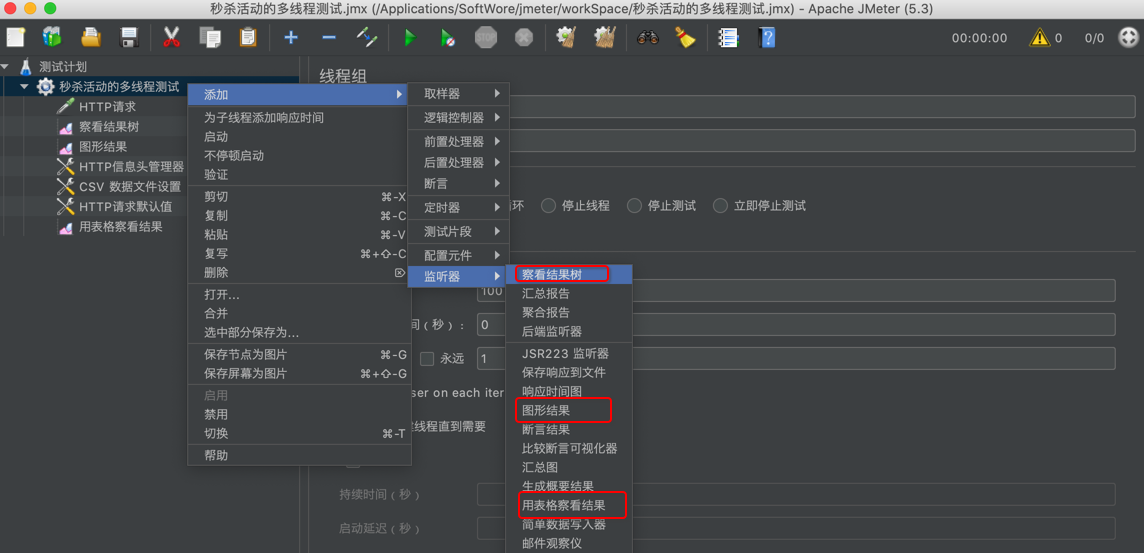Choose 选中部分保存为… menu entry
This screenshot has height=553, width=1144.
pos(299,333)
